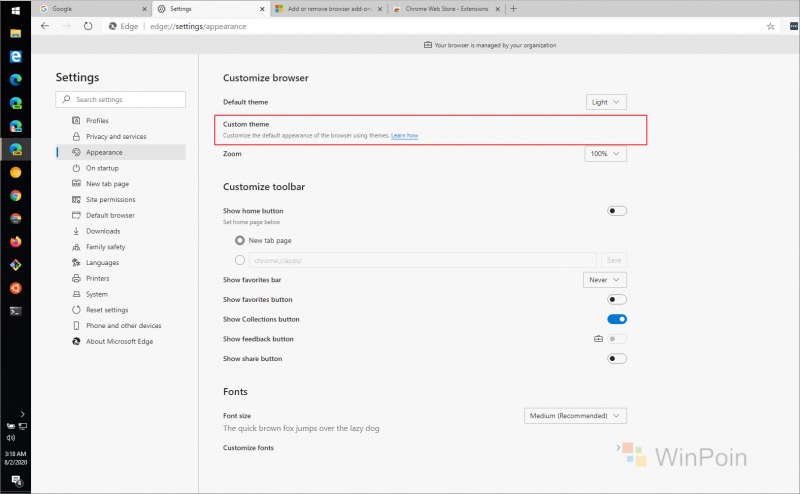Open System settings

121,294
